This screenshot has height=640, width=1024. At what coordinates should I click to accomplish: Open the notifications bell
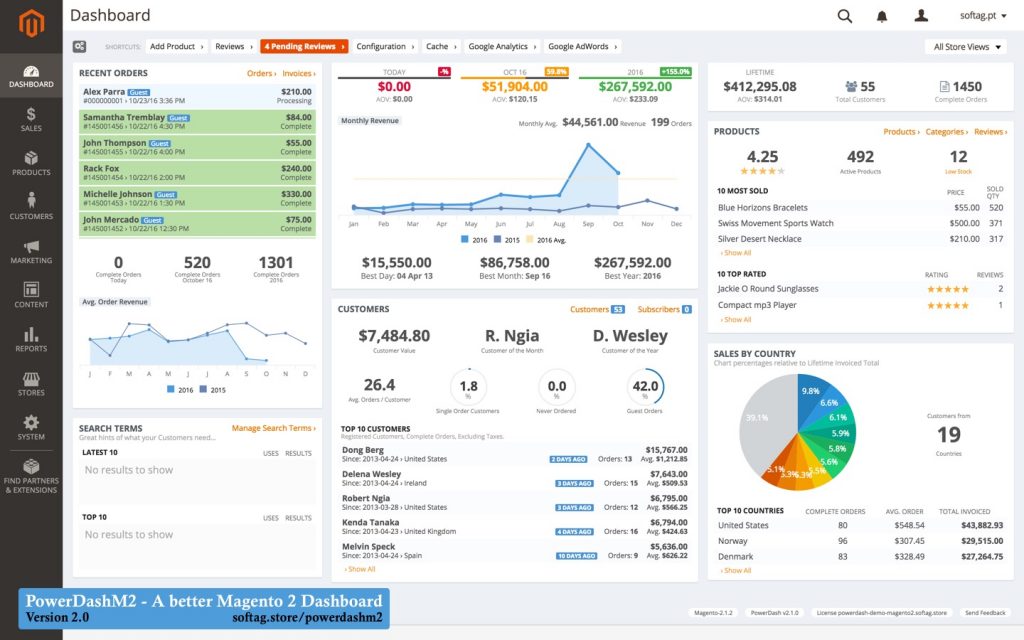[x=882, y=16]
